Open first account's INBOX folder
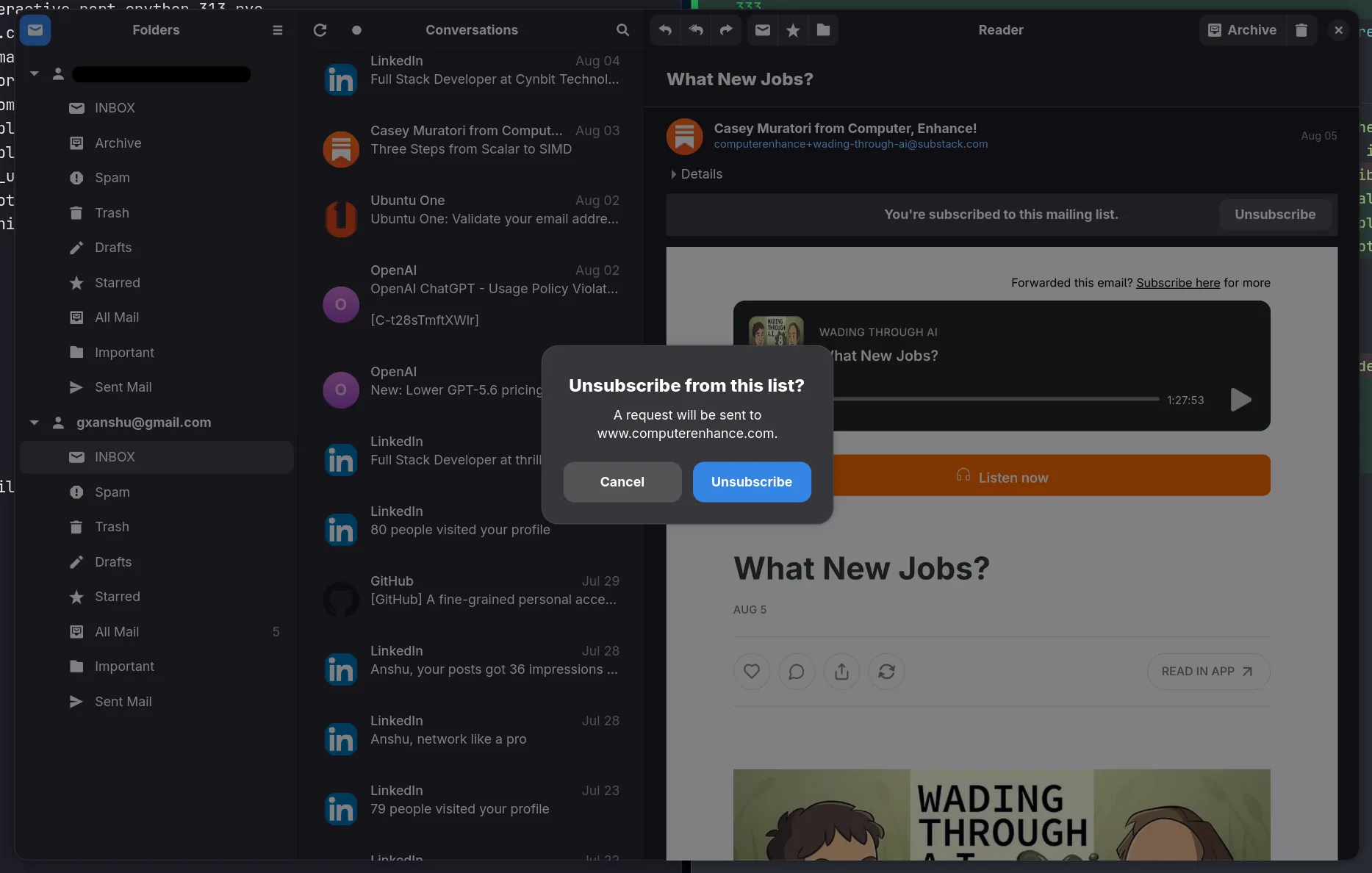 (x=157, y=108)
